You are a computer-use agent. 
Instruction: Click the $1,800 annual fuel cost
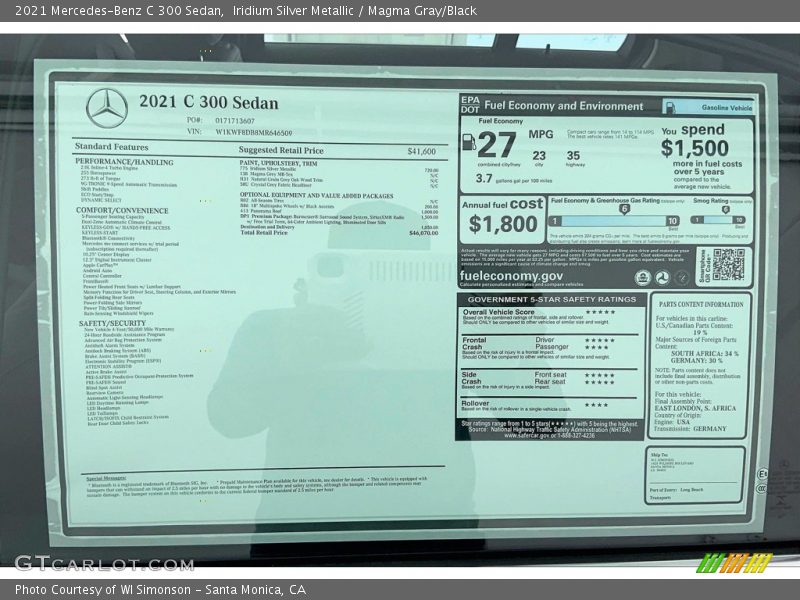coord(503,224)
